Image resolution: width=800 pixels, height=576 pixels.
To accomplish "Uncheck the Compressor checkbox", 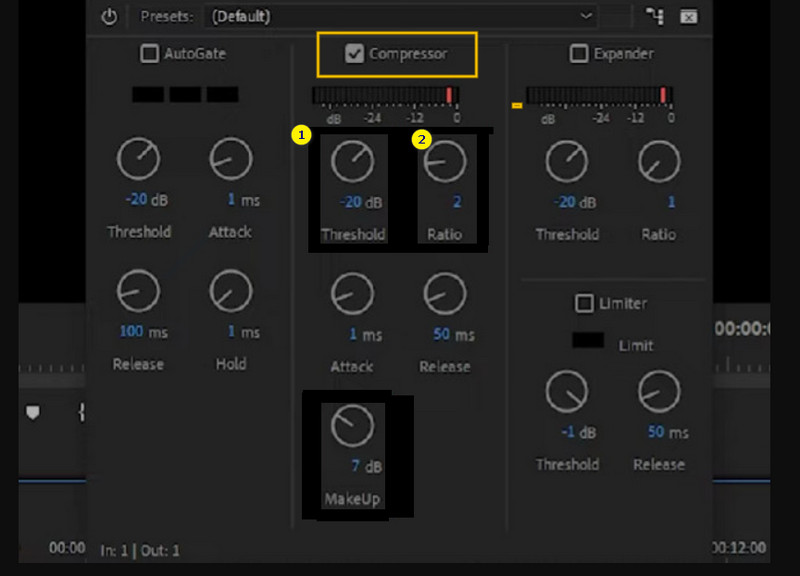I will pos(354,54).
